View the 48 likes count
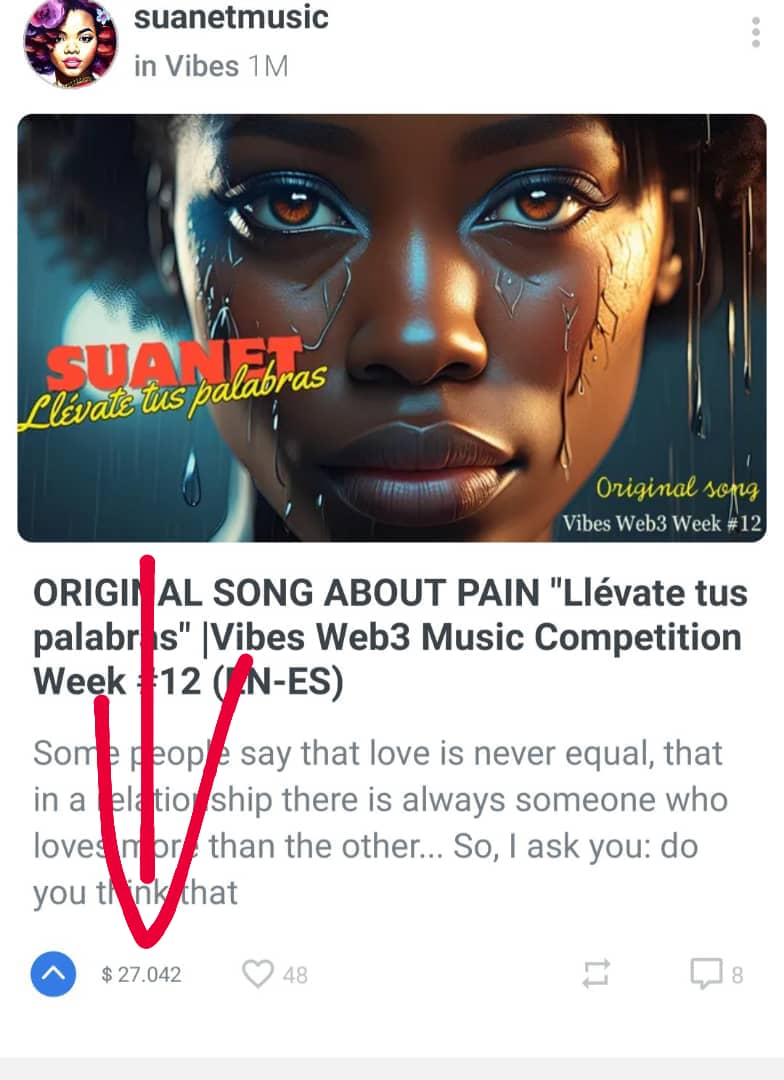Image resolution: width=784 pixels, height=1080 pixels. 295,975
